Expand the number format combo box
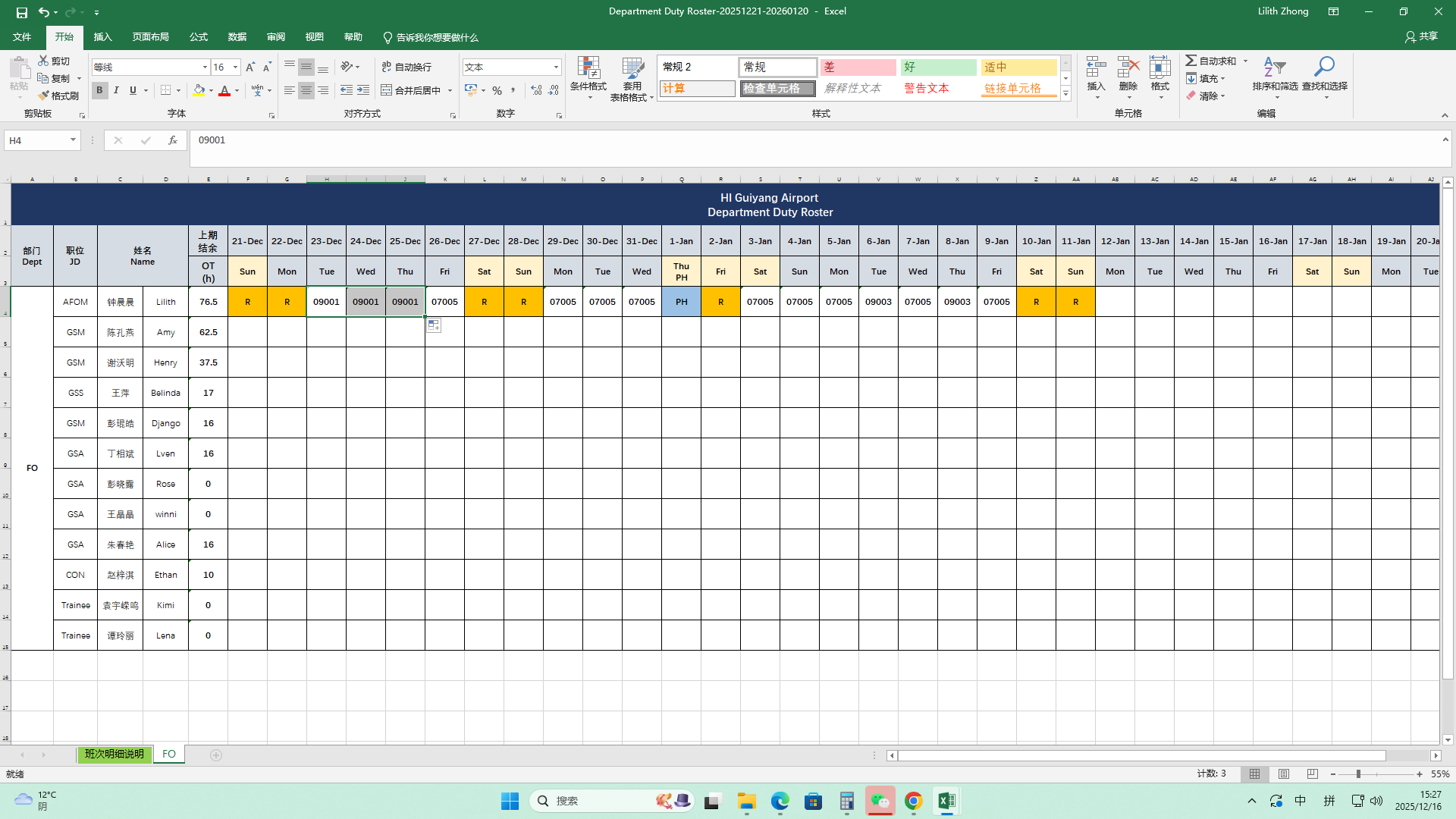 point(556,67)
